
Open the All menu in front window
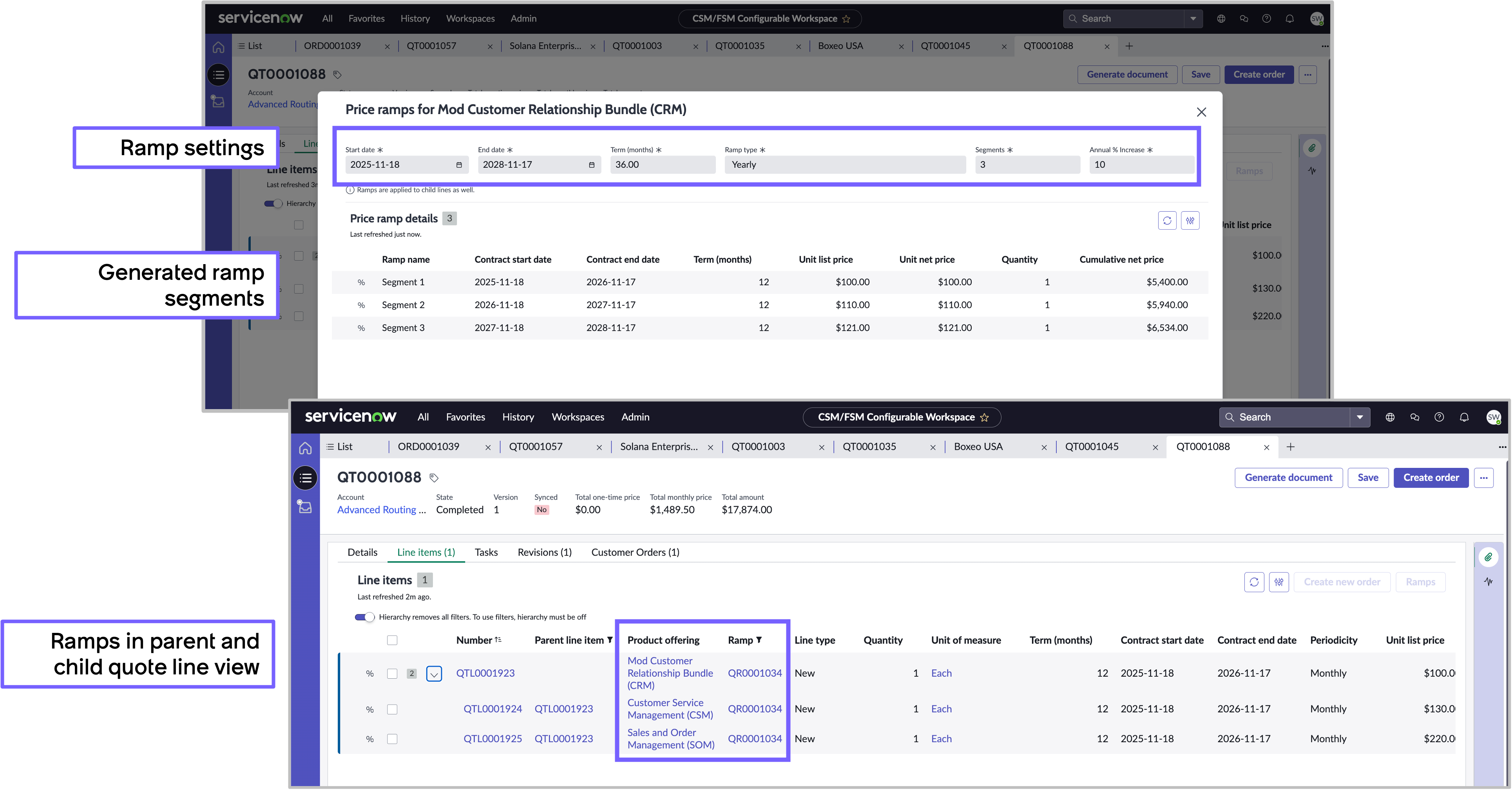[x=423, y=417]
